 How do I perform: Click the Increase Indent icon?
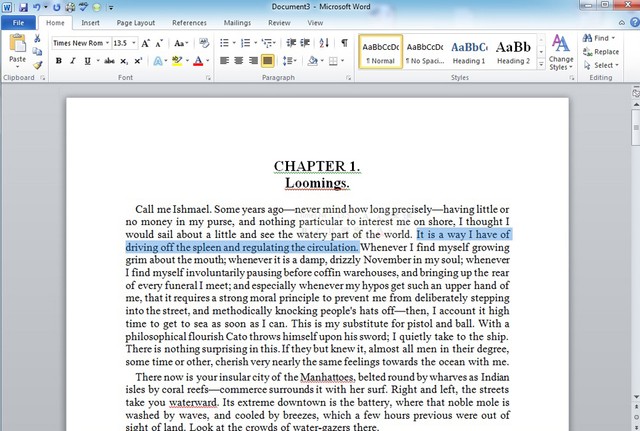305,43
